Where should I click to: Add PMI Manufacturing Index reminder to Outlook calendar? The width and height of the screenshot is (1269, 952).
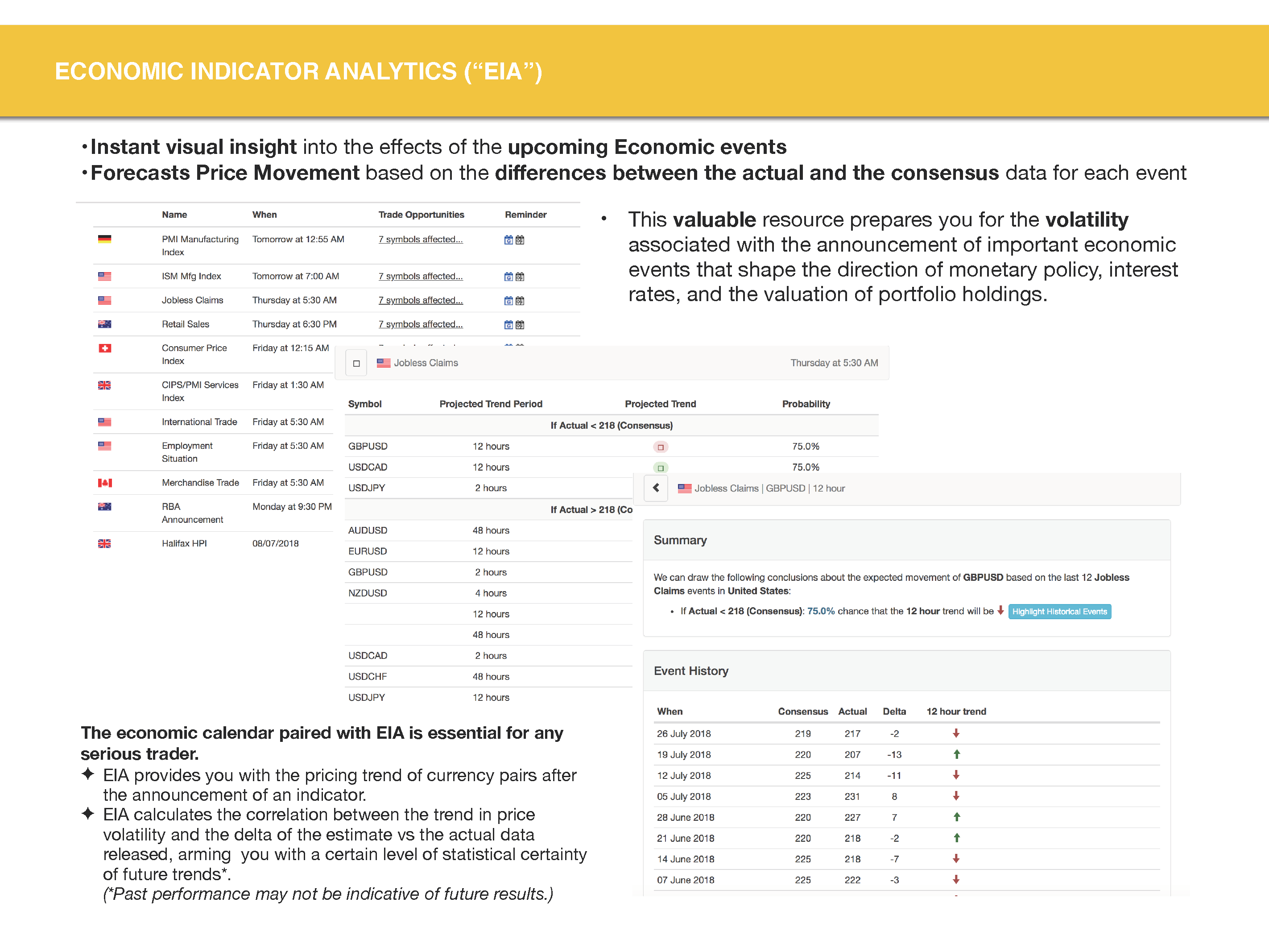pyautogui.click(x=520, y=240)
